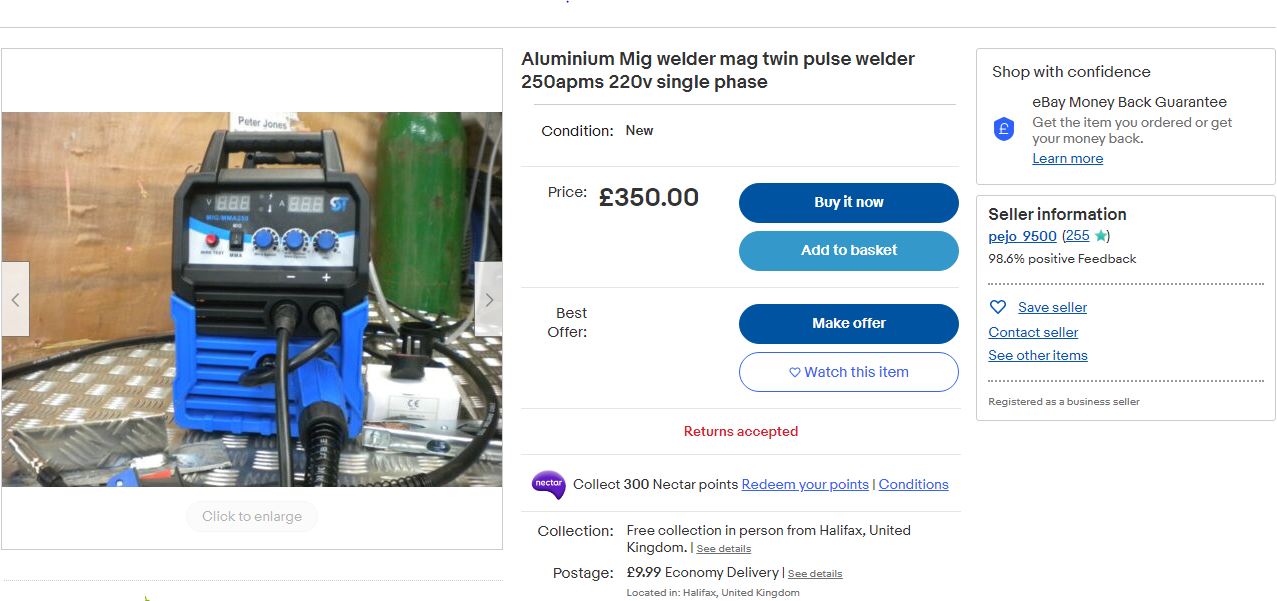
Task: Click the Nectar logo icon
Action: pos(548,484)
